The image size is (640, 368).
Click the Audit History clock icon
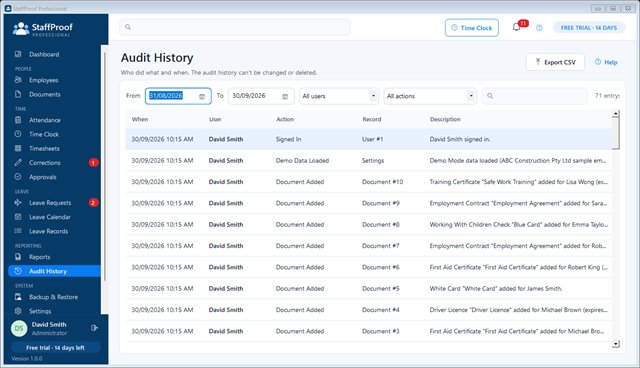pyautogui.click(x=18, y=271)
